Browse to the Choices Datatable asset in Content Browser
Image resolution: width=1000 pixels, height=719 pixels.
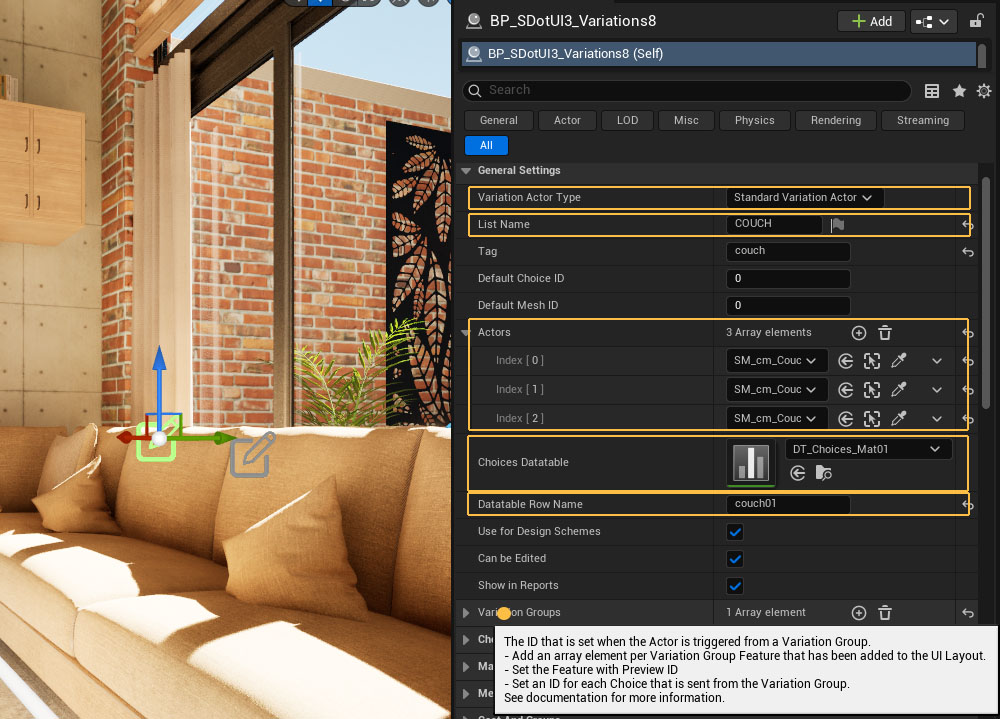coord(823,473)
